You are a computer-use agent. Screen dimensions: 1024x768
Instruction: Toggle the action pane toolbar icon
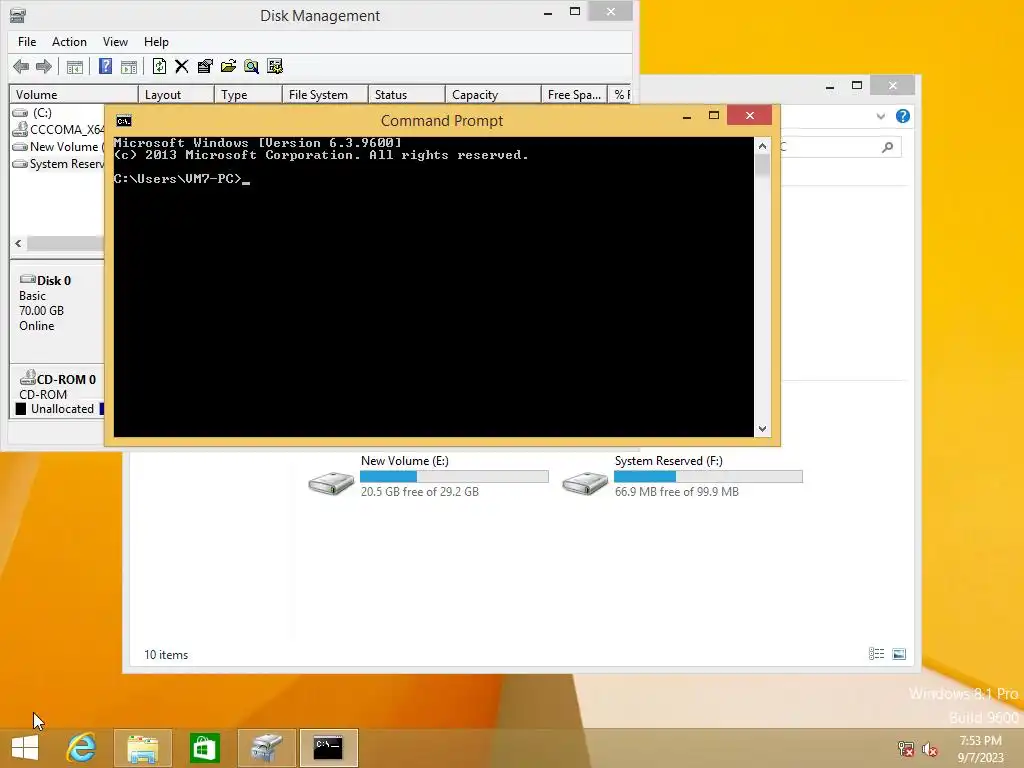(129, 67)
